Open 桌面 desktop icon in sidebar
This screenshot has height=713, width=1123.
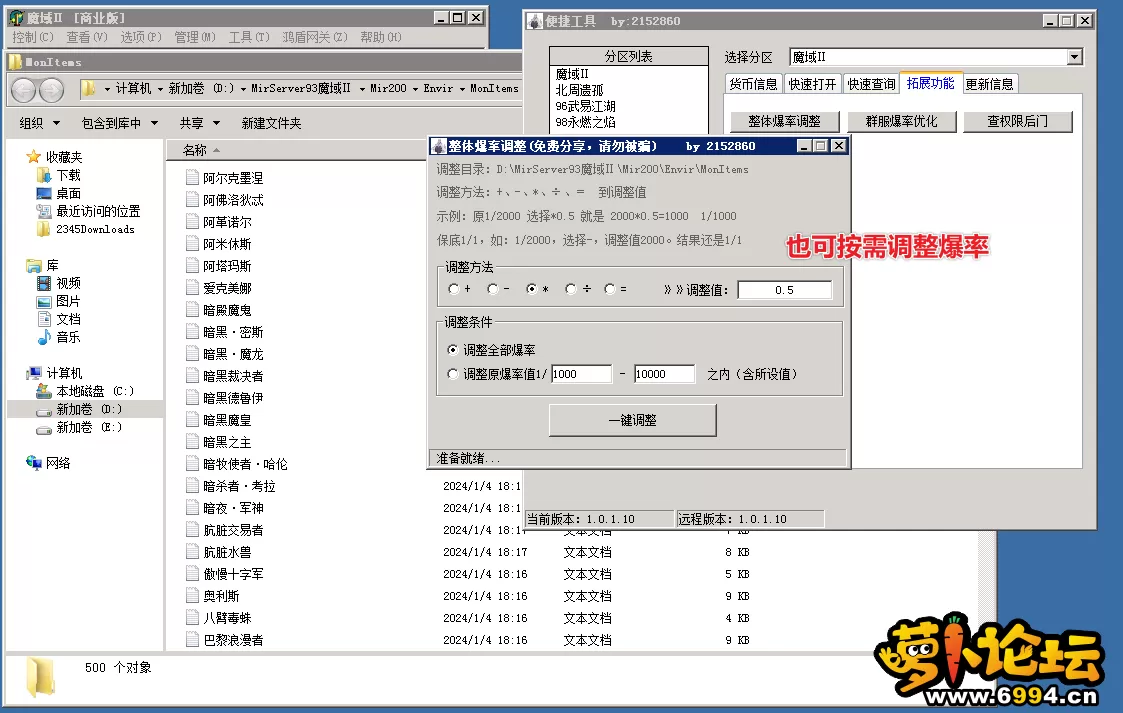click(44, 193)
